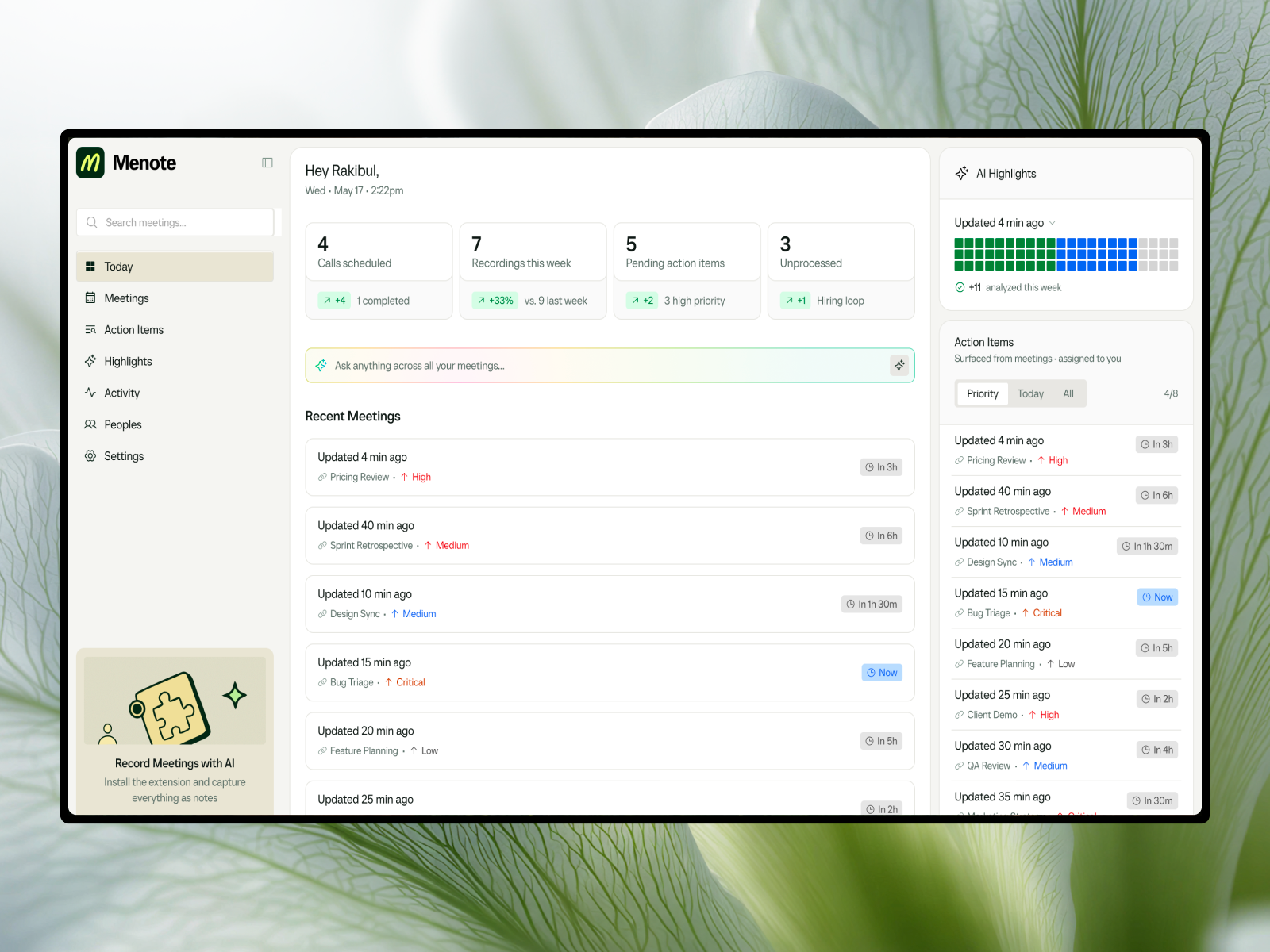The height and width of the screenshot is (952, 1270).
Task: Click link icon beside Bug Triage in Recent Meetings
Action: tap(322, 683)
